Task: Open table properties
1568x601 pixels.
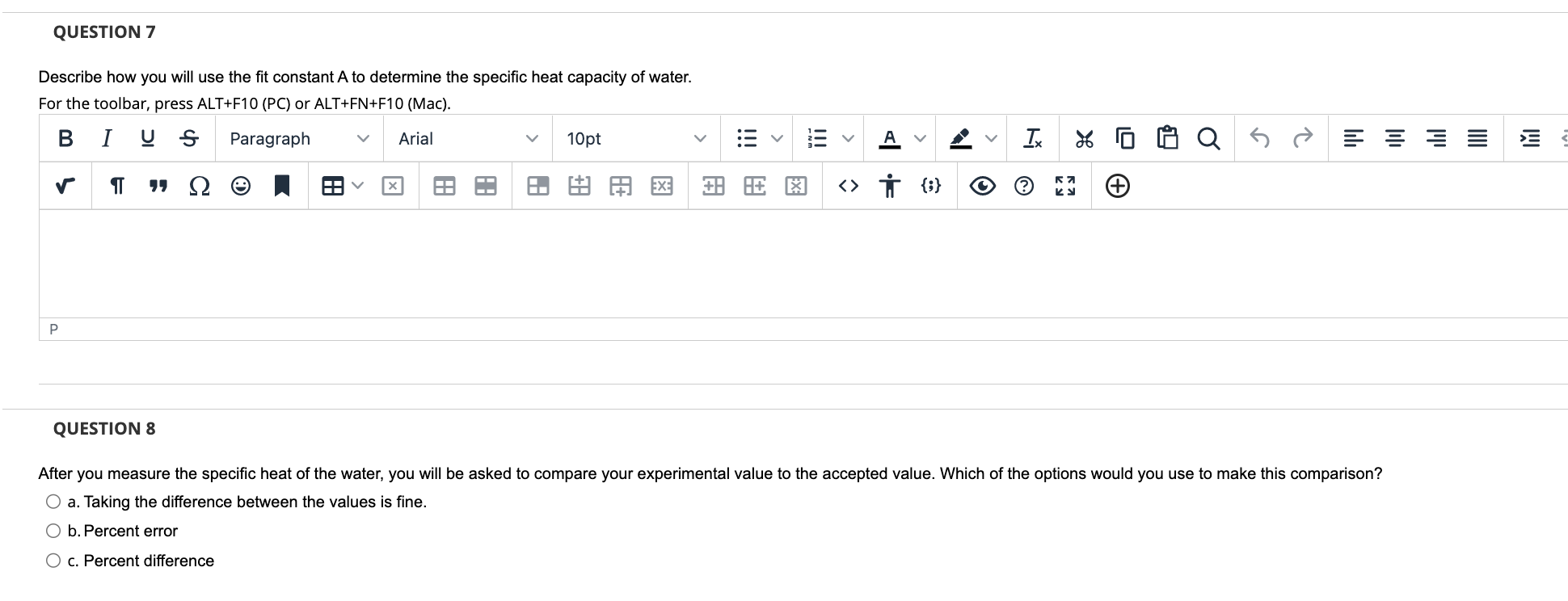Action: 444,187
